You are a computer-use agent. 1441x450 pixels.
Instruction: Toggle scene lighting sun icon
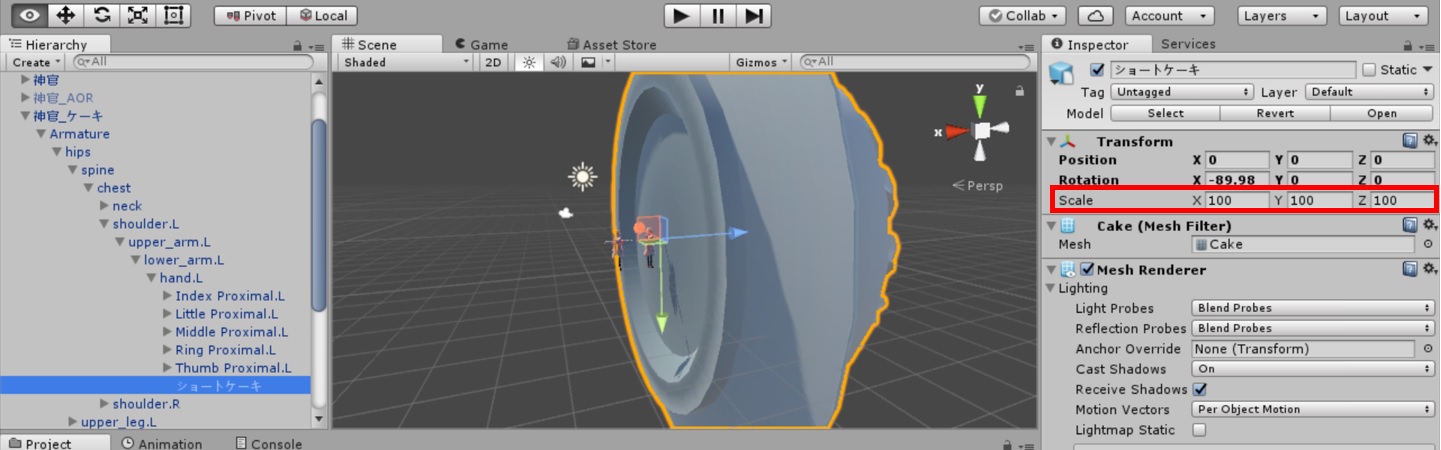[529, 62]
